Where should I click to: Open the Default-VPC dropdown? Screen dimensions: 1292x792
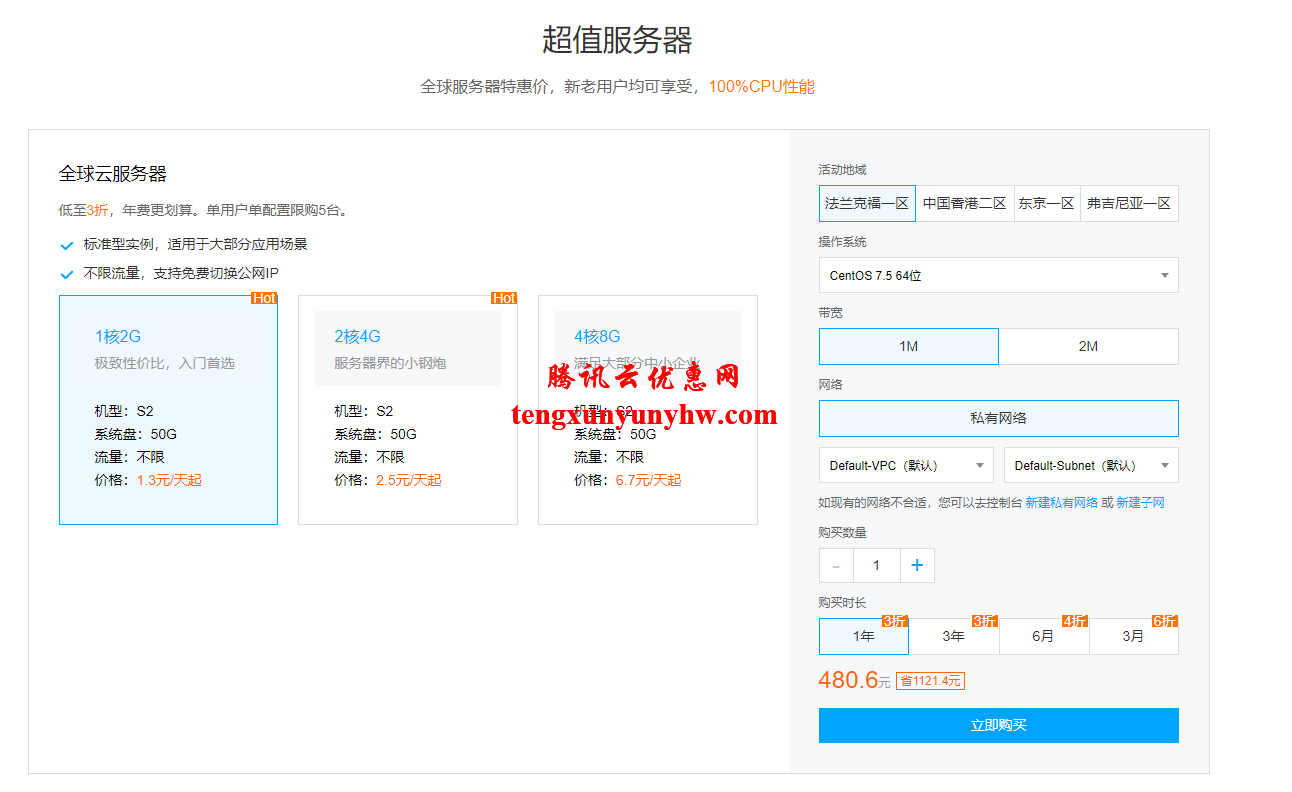click(x=906, y=465)
